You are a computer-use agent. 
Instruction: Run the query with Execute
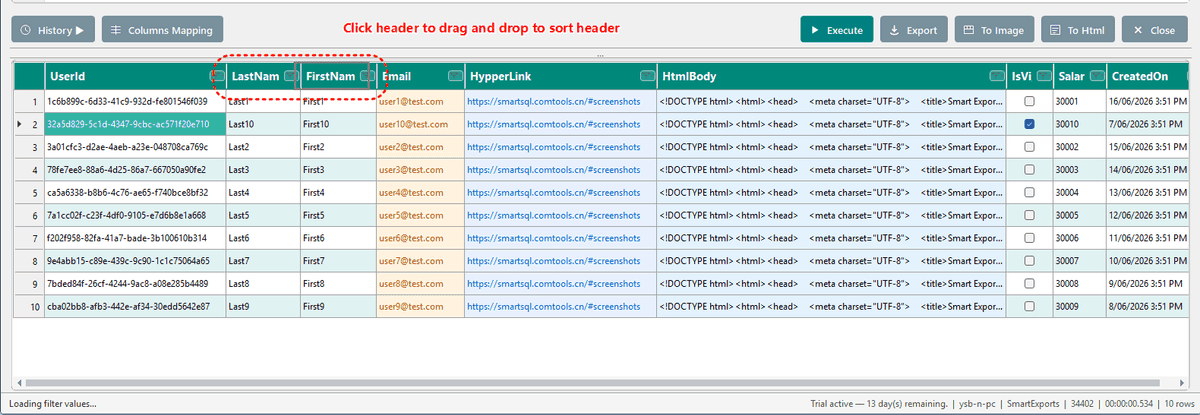tap(837, 30)
